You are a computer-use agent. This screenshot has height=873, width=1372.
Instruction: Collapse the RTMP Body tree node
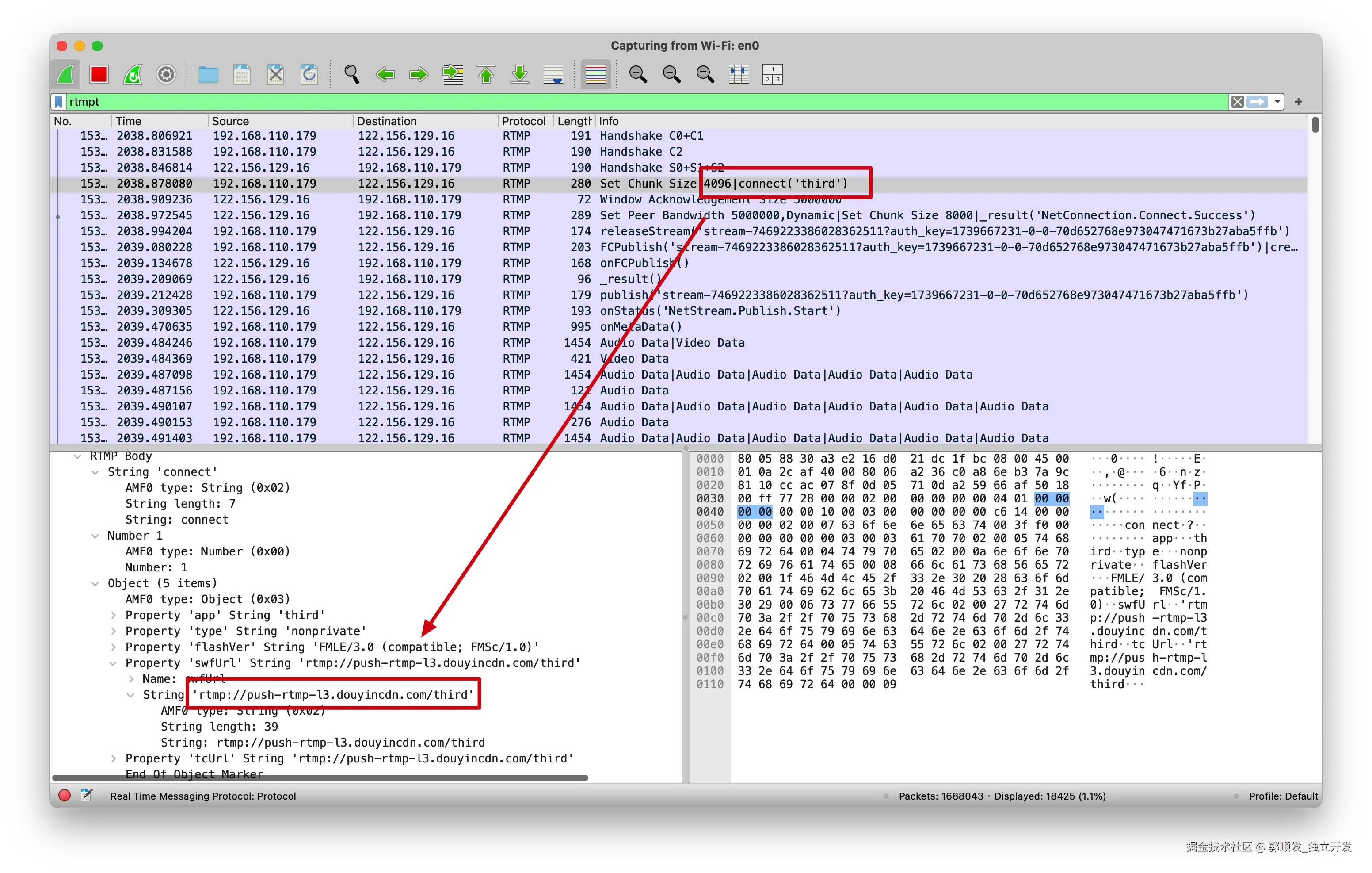coord(77,456)
